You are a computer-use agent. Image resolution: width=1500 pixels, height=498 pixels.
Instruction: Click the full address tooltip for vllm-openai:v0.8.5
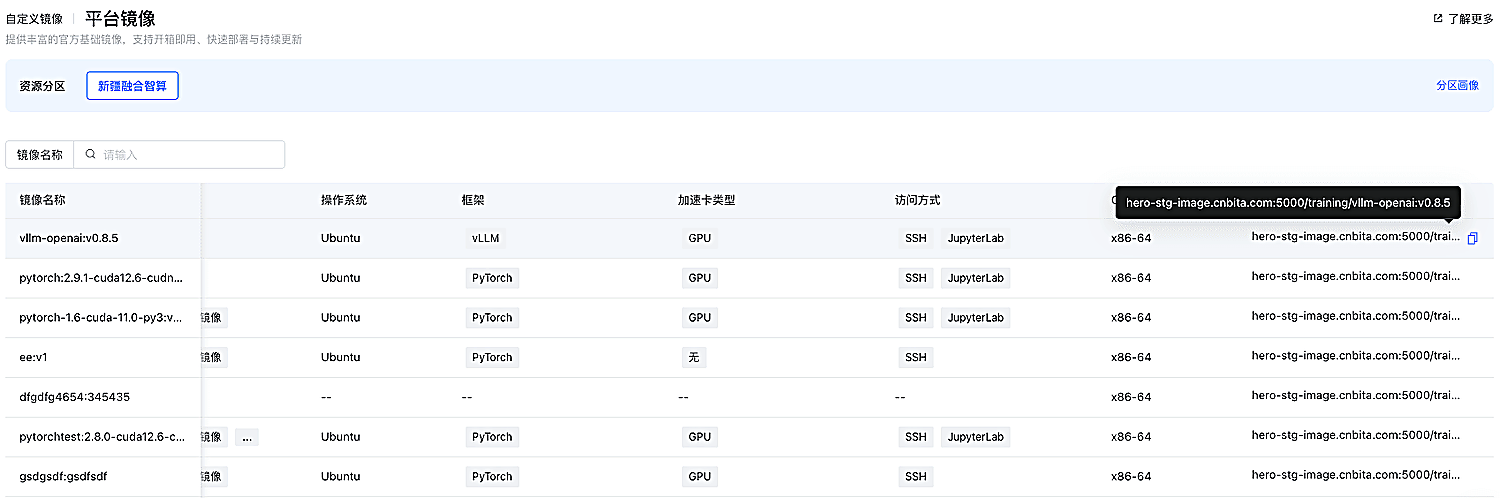(x=1288, y=202)
